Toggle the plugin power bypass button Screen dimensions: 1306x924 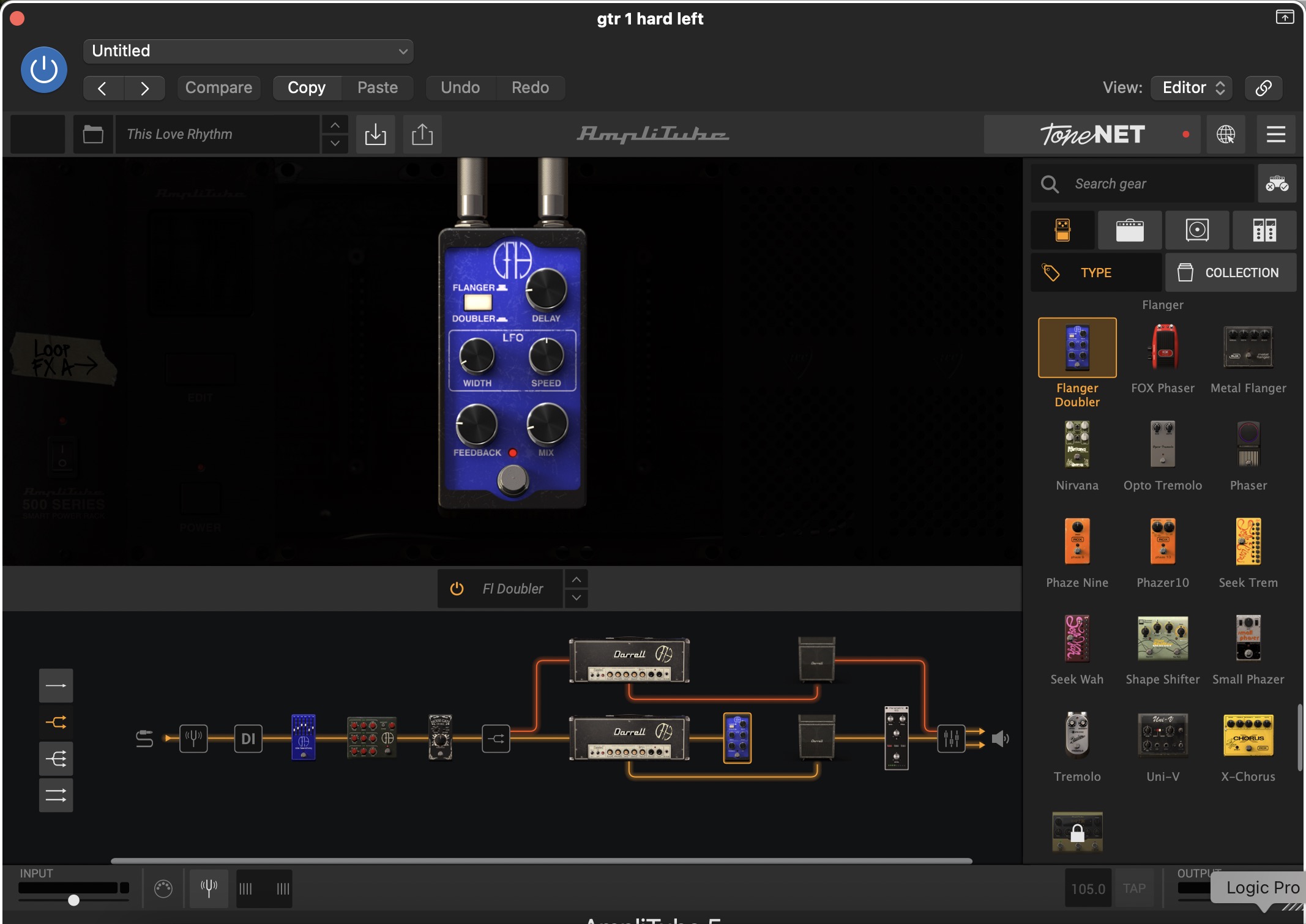[44, 70]
